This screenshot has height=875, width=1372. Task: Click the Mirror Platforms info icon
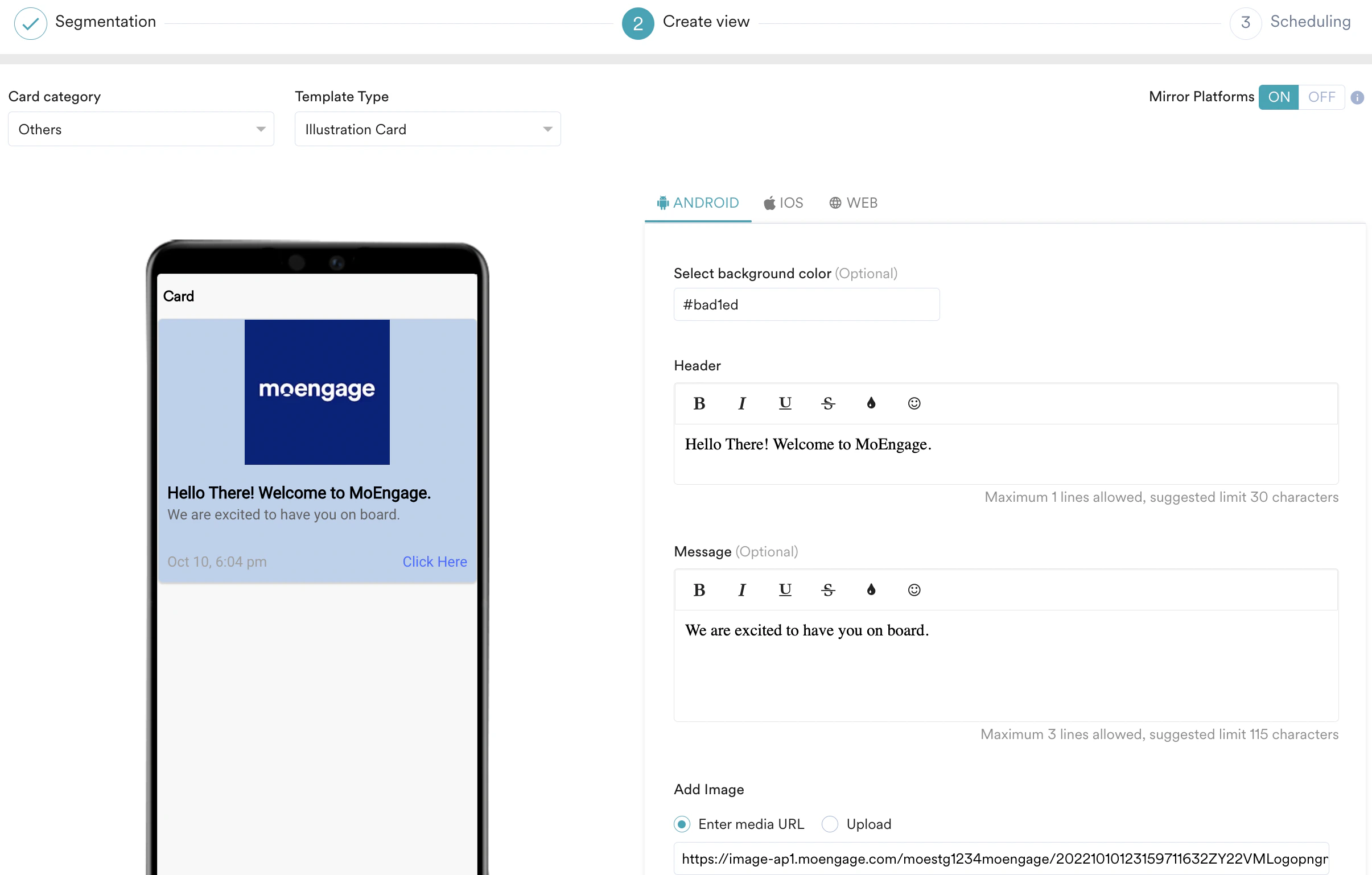tap(1357, 97)
